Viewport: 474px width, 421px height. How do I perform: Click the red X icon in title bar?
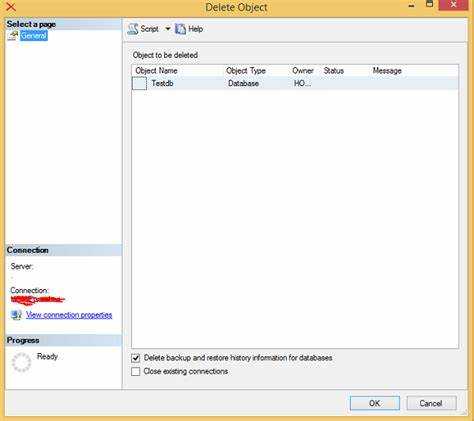coord(11,6)
